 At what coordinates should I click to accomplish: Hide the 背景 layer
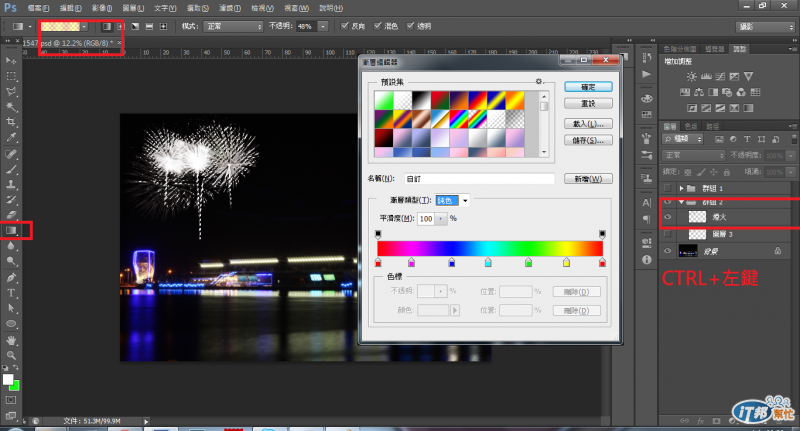click(667, 251)
